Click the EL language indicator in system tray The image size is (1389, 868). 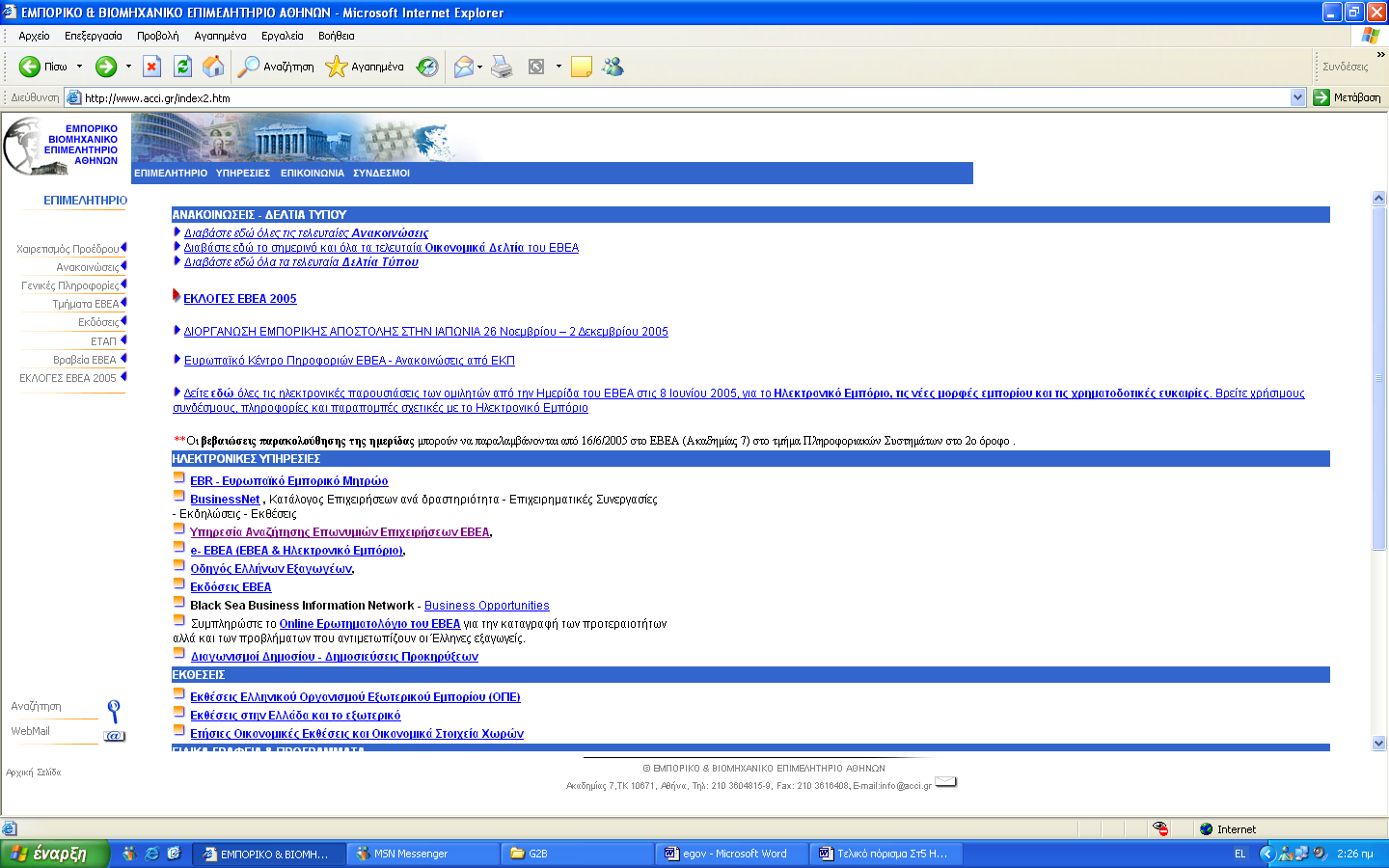tap(1240, 854)
